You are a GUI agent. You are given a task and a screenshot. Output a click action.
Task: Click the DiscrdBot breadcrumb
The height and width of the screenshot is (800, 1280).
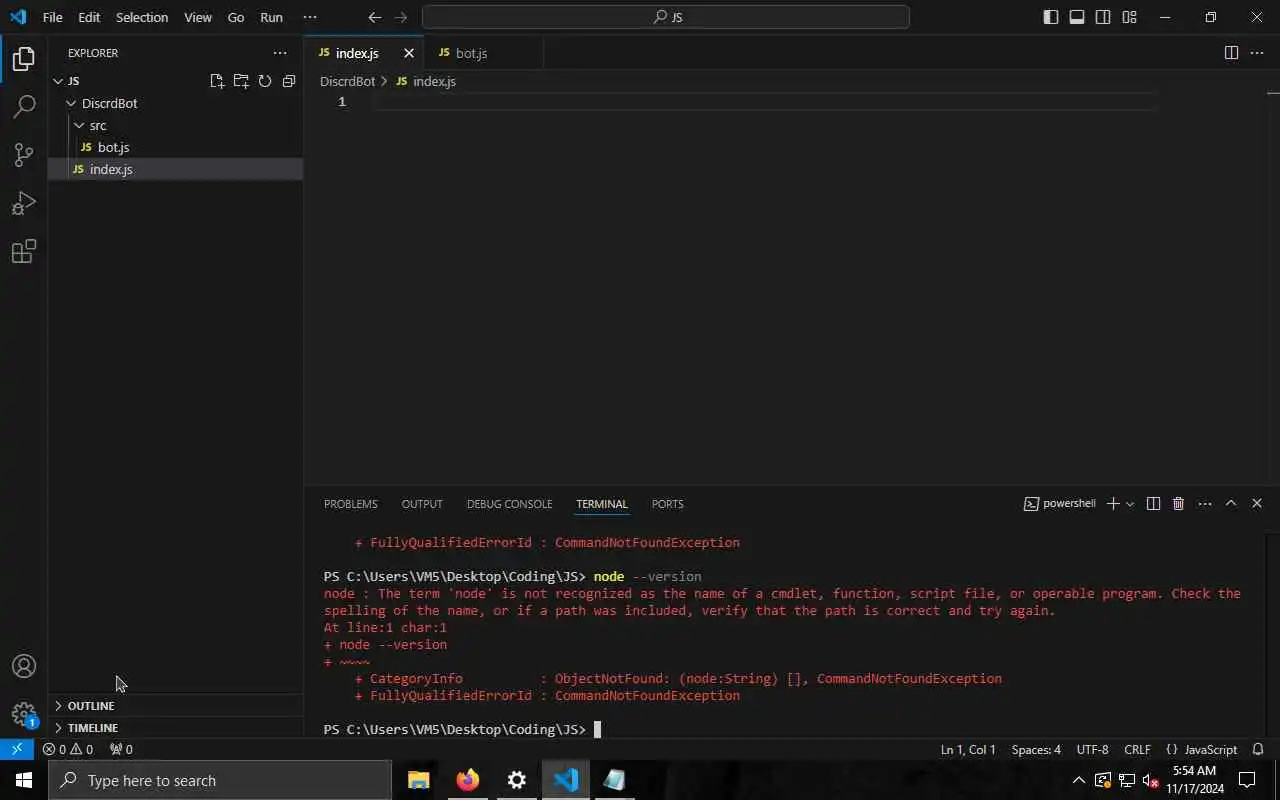[x=347, y=81]
